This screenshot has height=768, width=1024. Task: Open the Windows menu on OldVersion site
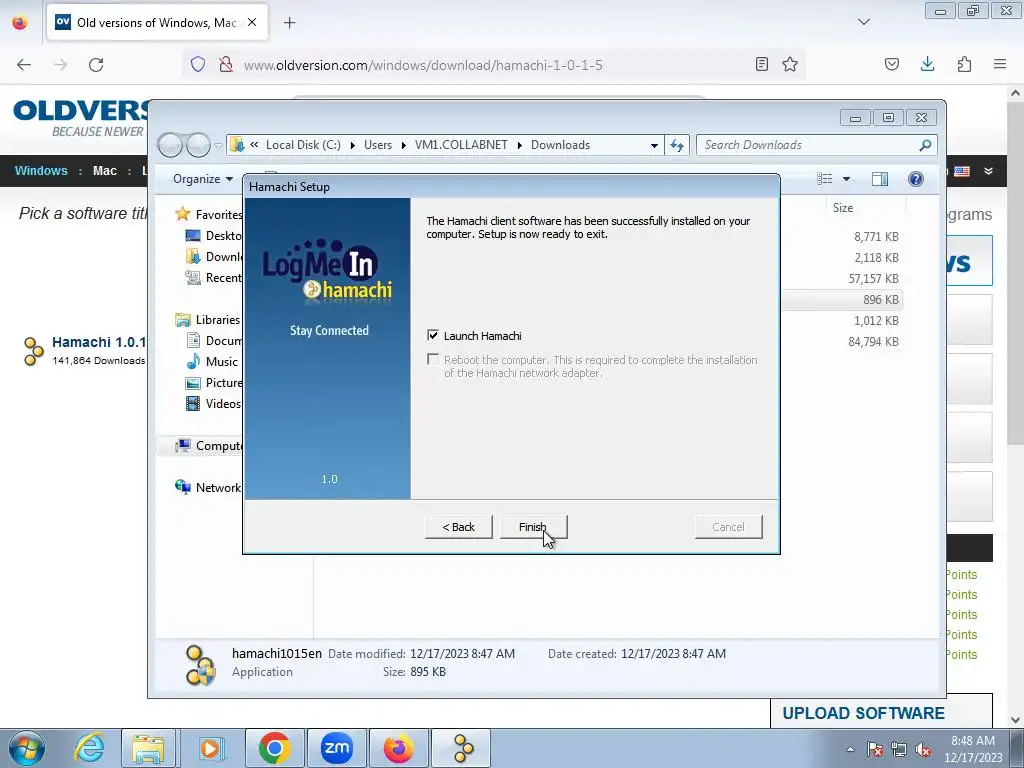[41, 170]
